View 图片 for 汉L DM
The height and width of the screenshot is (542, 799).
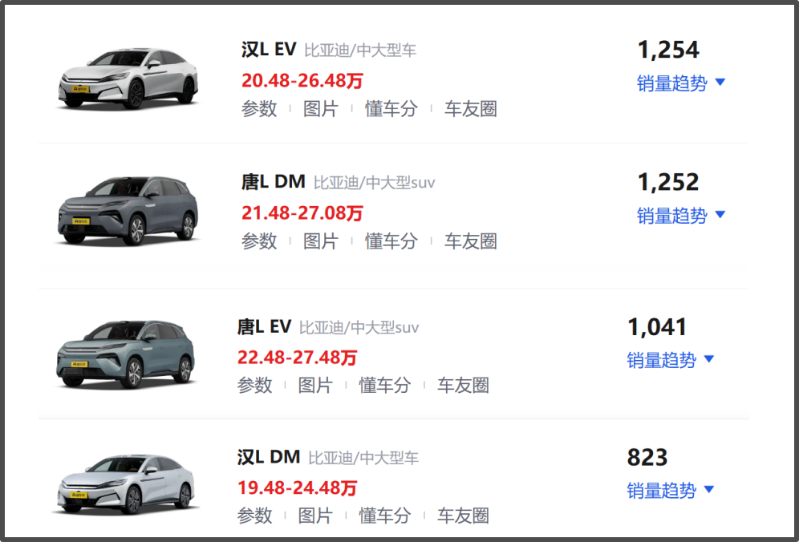315,516
